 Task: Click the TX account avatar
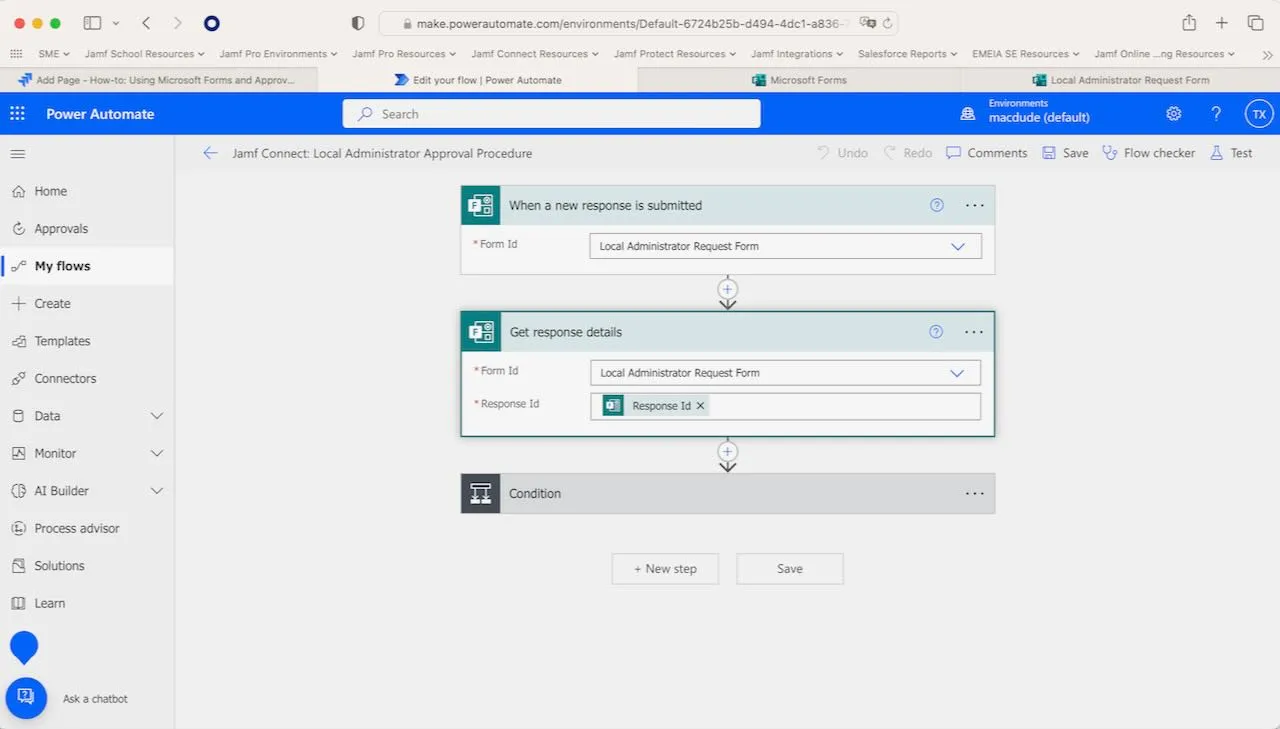[1258, 114]
